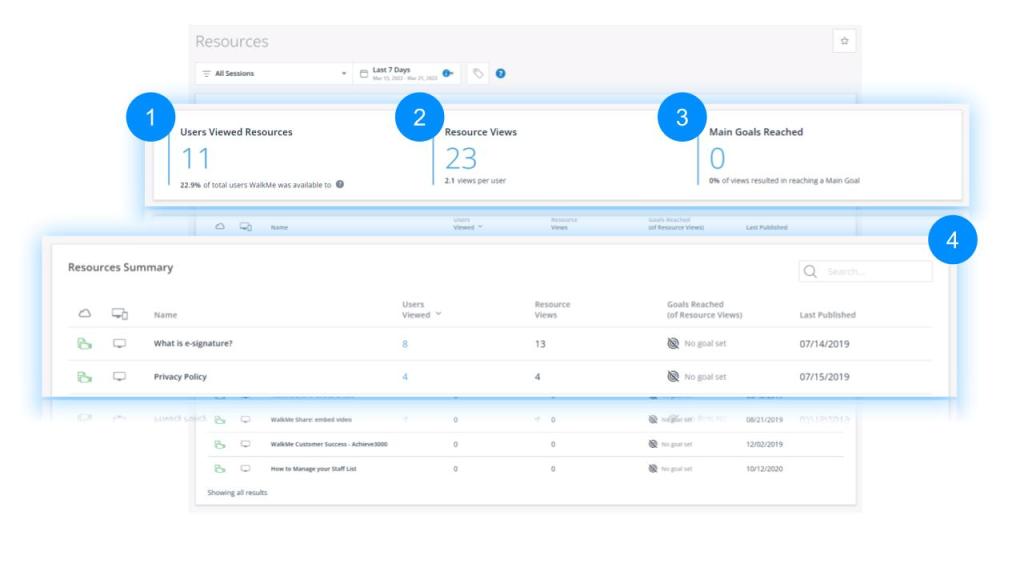The width and height of the screenshot is (1024, 576).
Task: Click the Last Published column header
Action: tap(827, 315)
